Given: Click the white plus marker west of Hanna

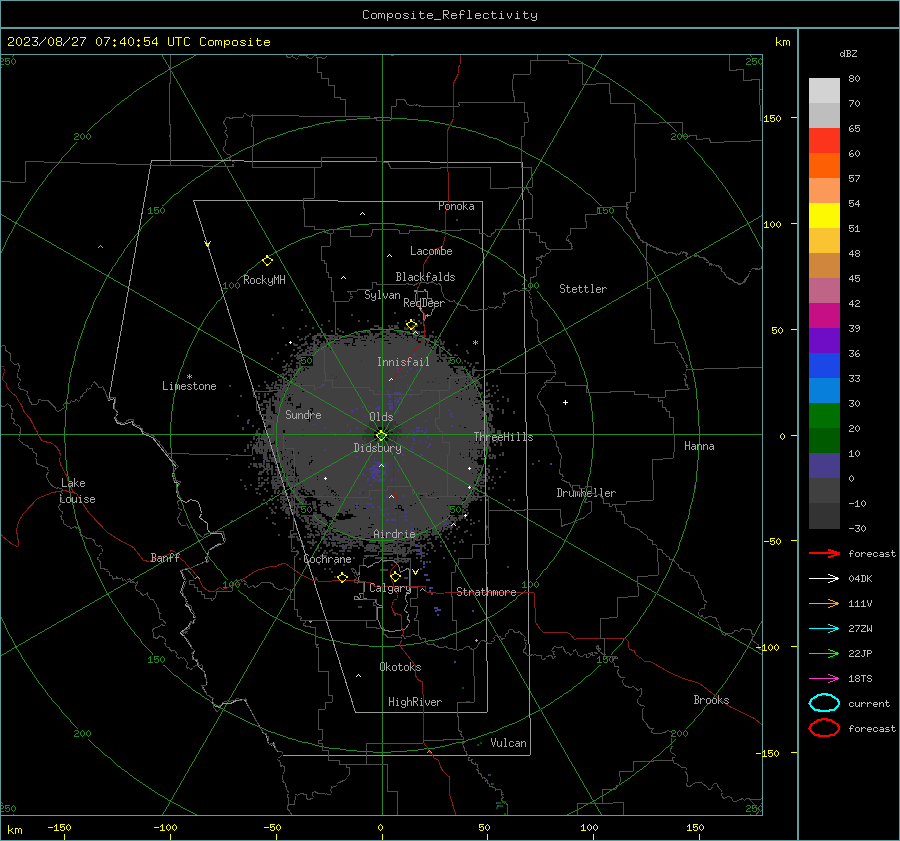Looking at the screenshot, I should [x=565, y=402].
